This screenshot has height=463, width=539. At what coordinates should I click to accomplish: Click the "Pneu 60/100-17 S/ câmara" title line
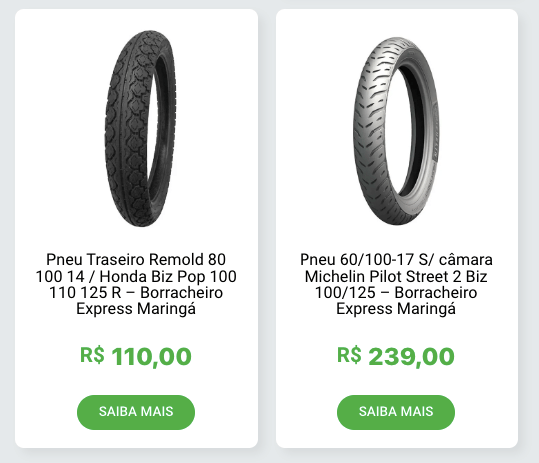(396, 260)
